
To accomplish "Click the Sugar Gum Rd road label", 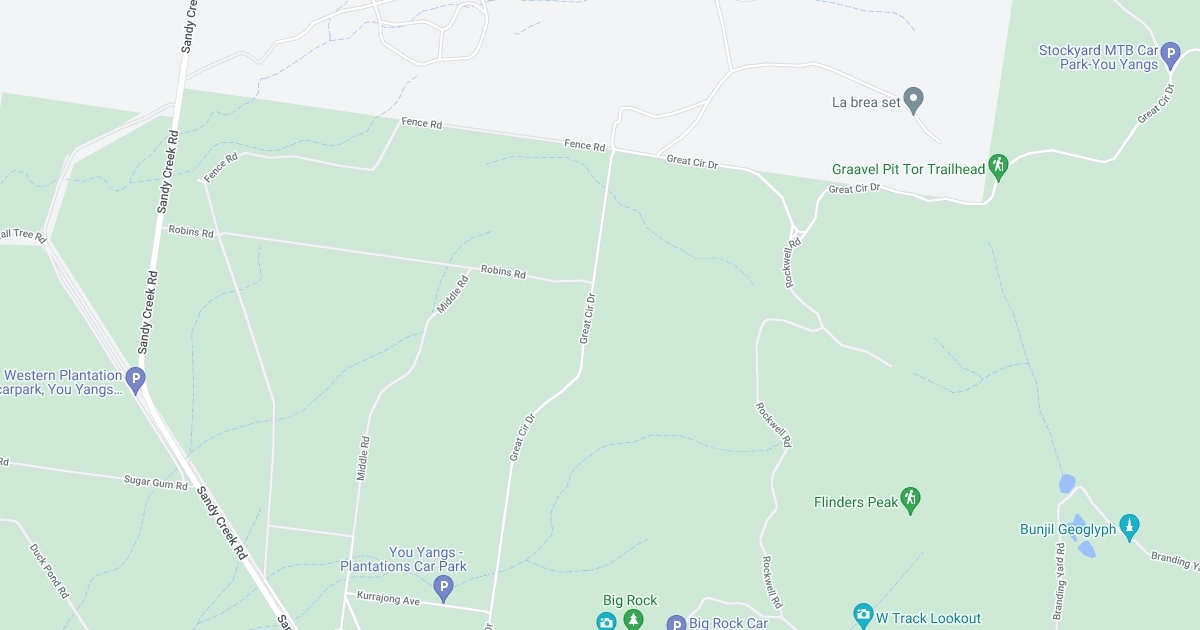I will (156, 483).
